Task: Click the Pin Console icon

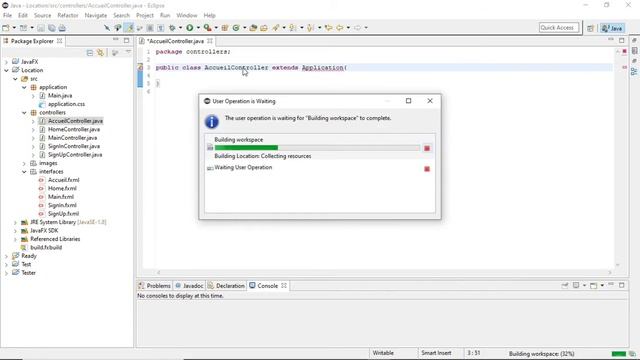Action: [x=565, y=286]
